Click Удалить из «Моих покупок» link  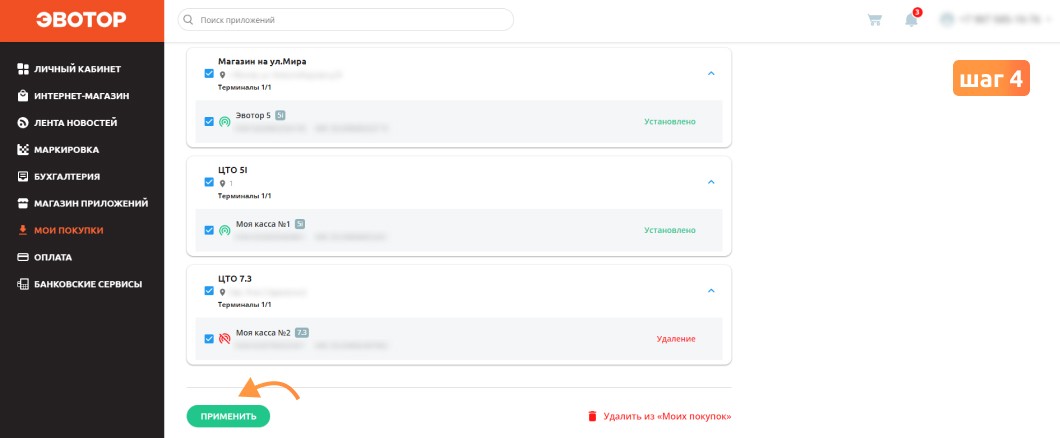(660, 416)
